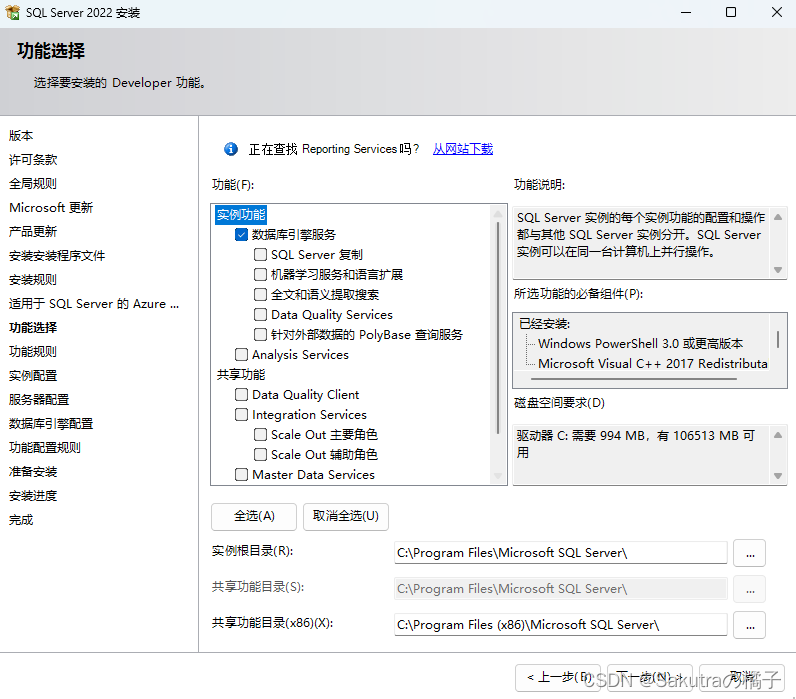Open the 从网站下载 link
796x699 pixels.
462,149
